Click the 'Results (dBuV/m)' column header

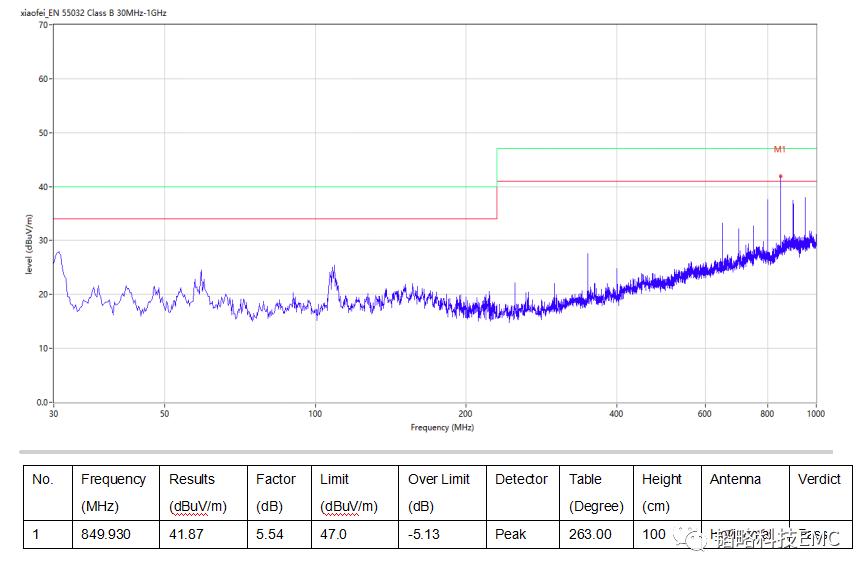tap(203, 493)
